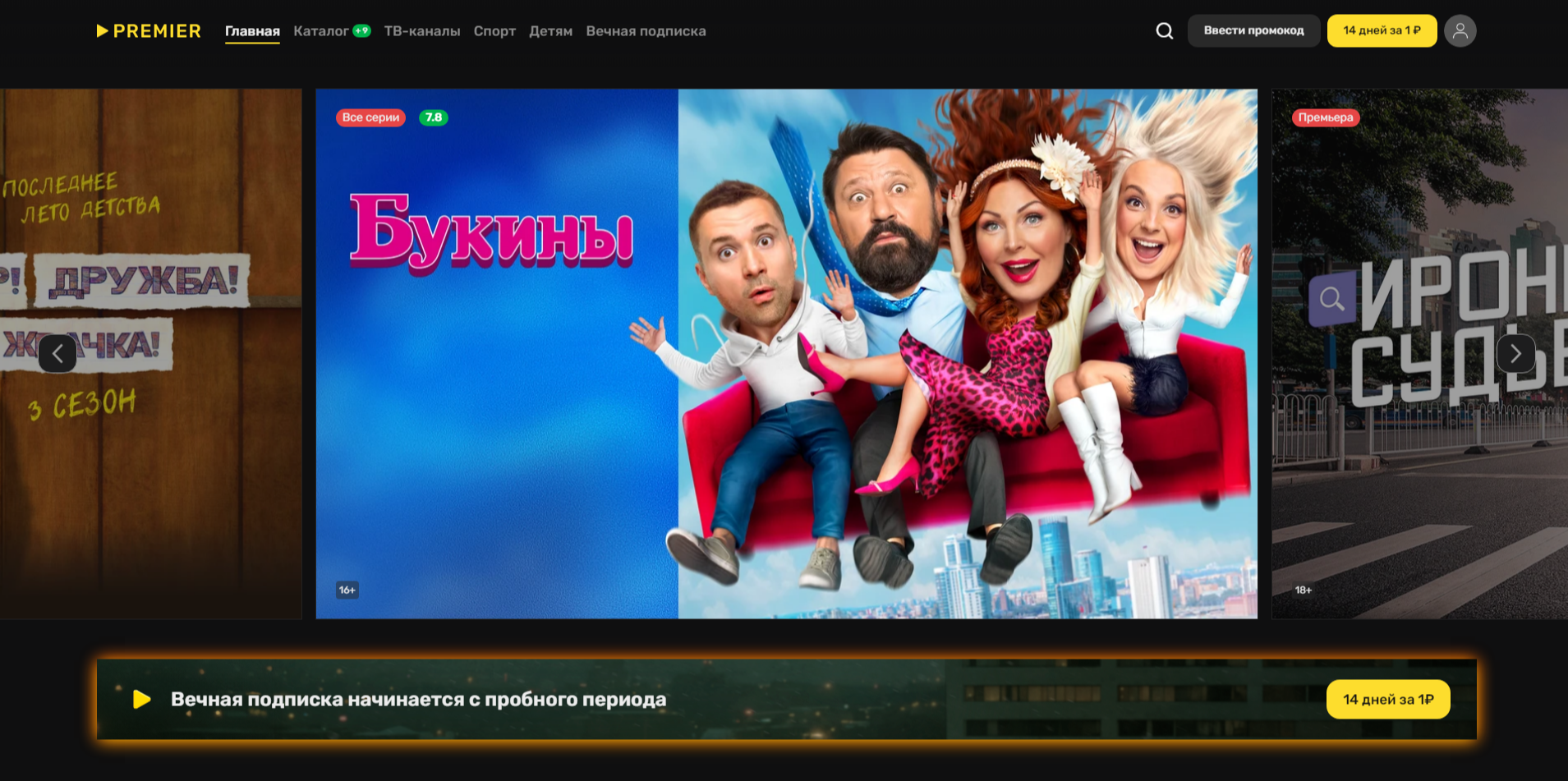This screenshot has height=781, width=1568.
Task: Open the Спорт section
Action: (494, 31)
